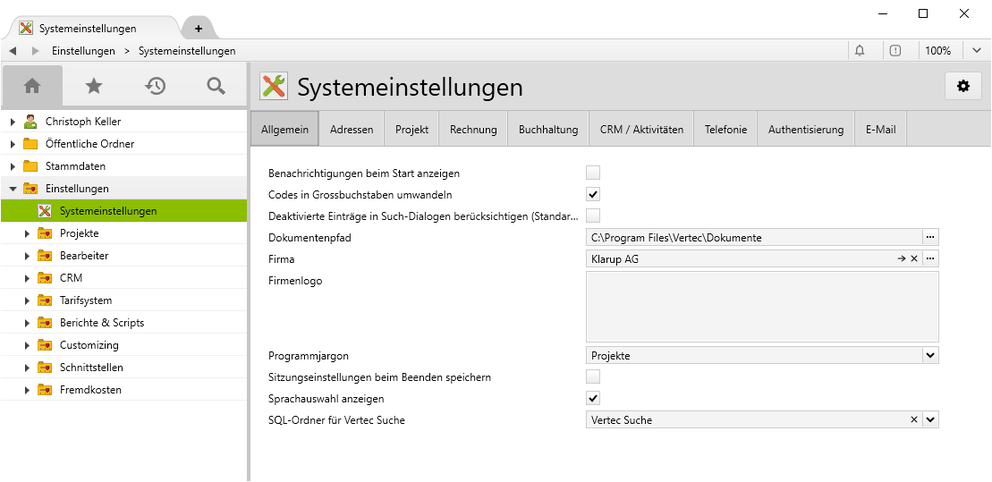Switch to the Projekt tab
992x482 pixels.
(412, 129)
